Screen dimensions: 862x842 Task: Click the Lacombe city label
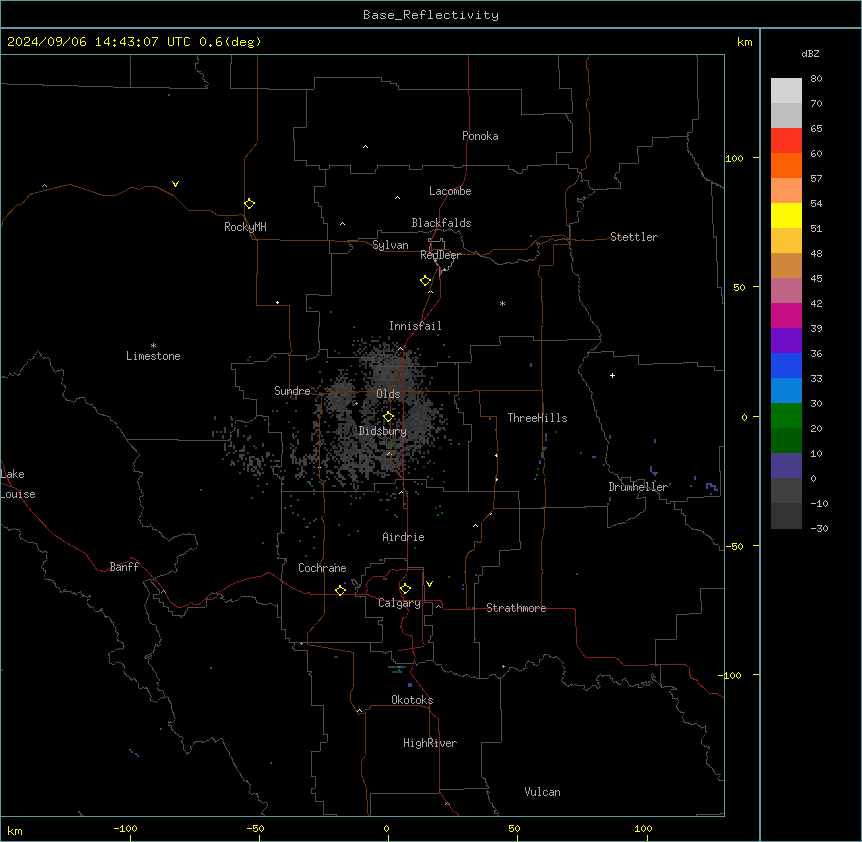450,191
